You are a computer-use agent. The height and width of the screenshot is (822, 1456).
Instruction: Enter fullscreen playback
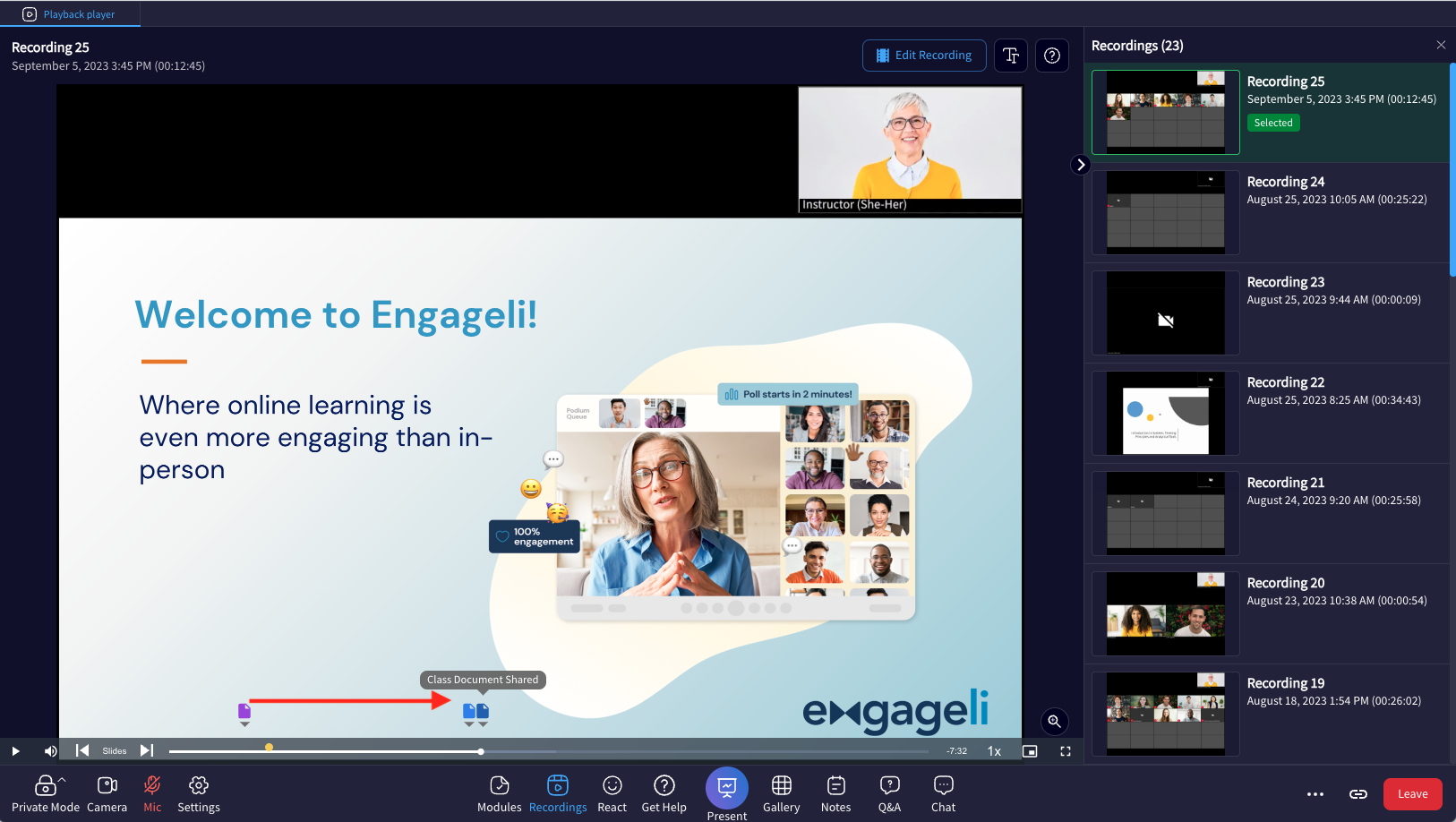point(1066,751)
